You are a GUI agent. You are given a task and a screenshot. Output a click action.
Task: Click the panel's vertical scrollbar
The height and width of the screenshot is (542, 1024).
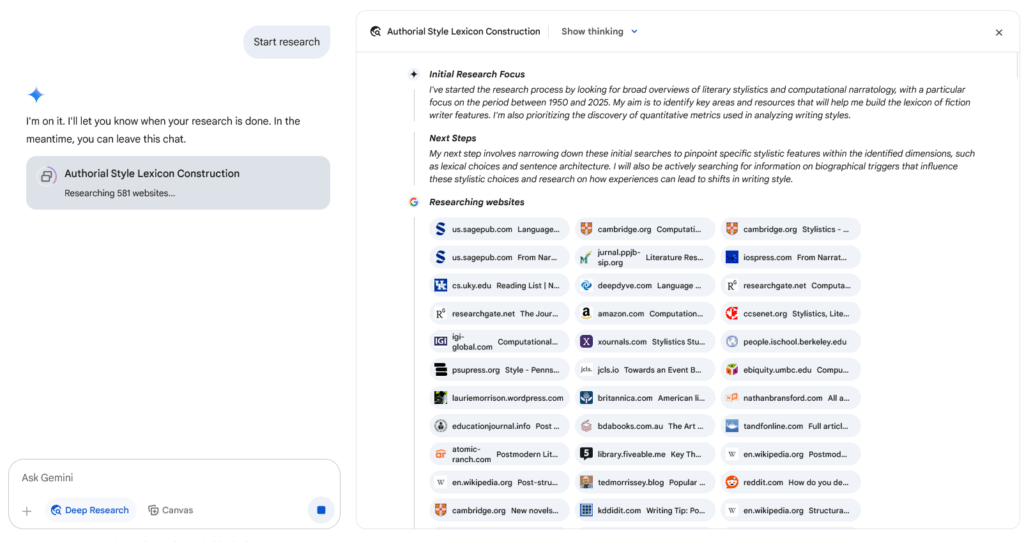(x=1016, y=65)
